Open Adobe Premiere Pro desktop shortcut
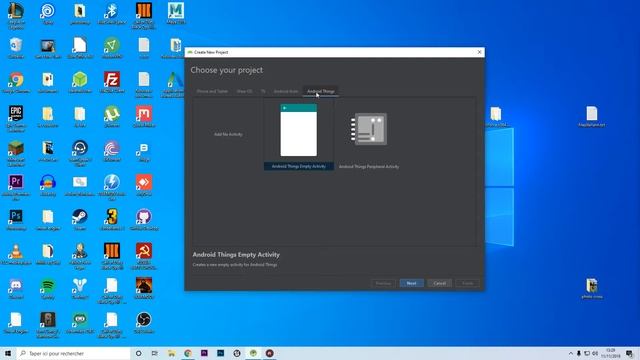 16,188
